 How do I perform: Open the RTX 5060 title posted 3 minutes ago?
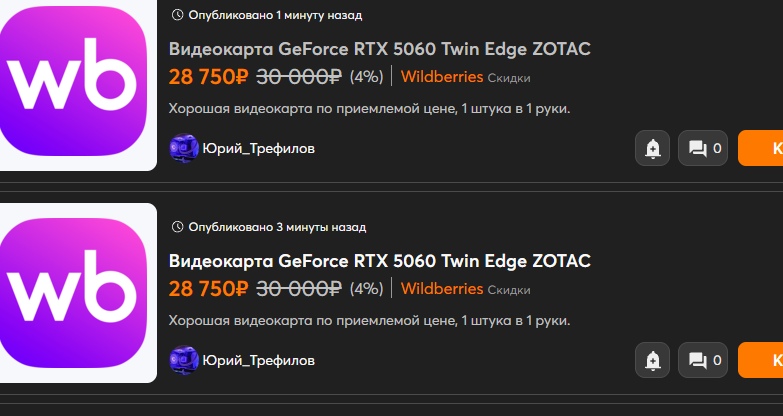pyautogui.click(x=380, y=262)
